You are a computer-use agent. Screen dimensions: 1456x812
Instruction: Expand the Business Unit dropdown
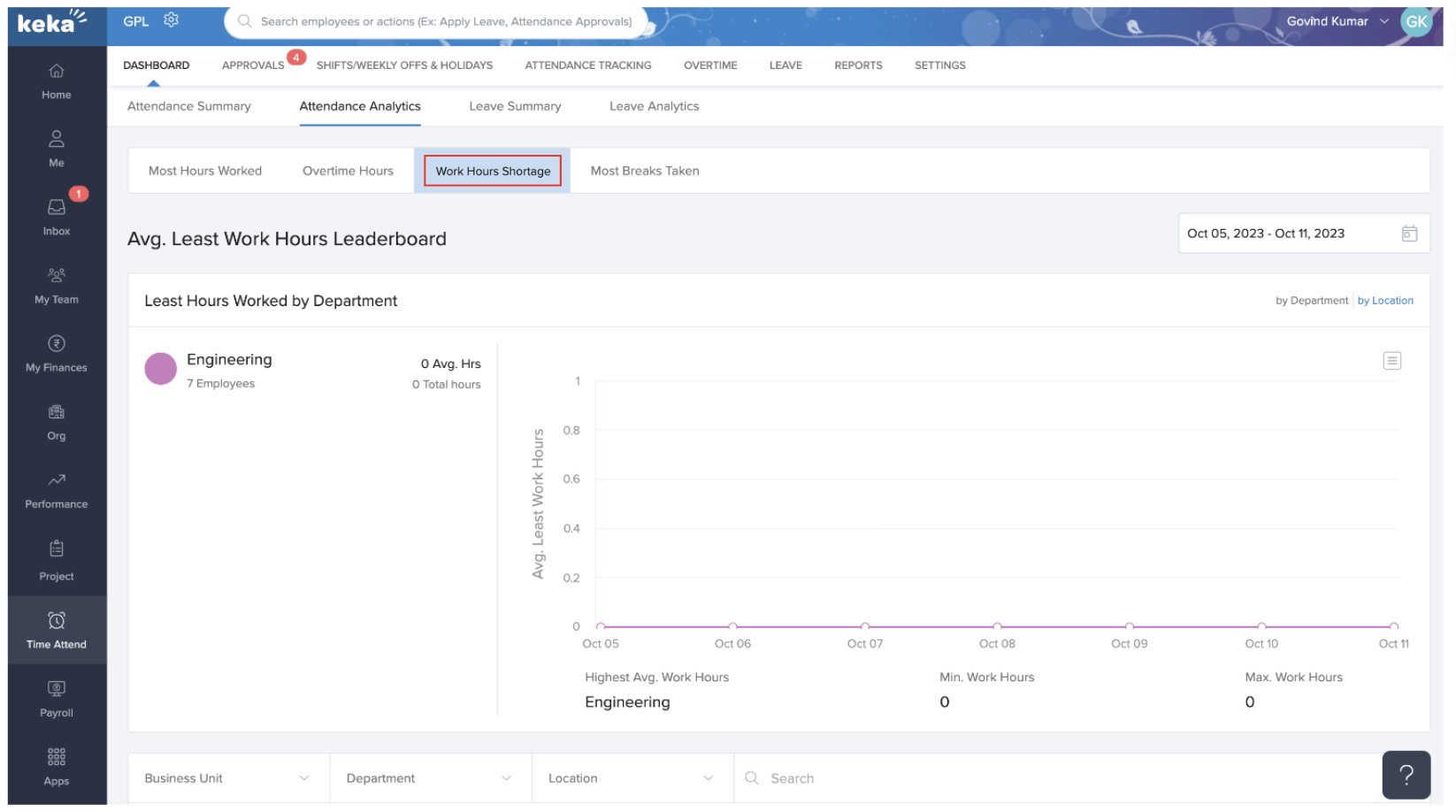click(228, 778)
